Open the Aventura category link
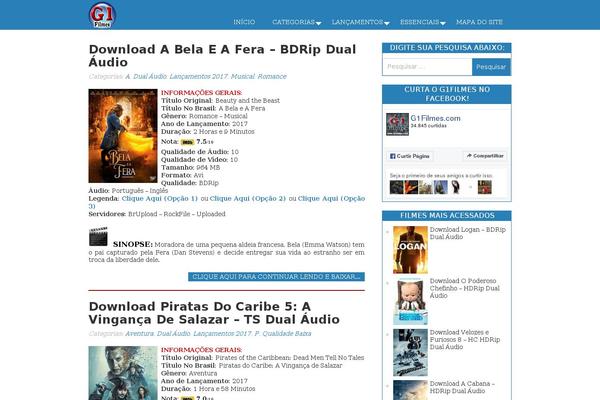The width and height of the screenshot is (600, 400). pyautogui.click(x=140, y=334)
